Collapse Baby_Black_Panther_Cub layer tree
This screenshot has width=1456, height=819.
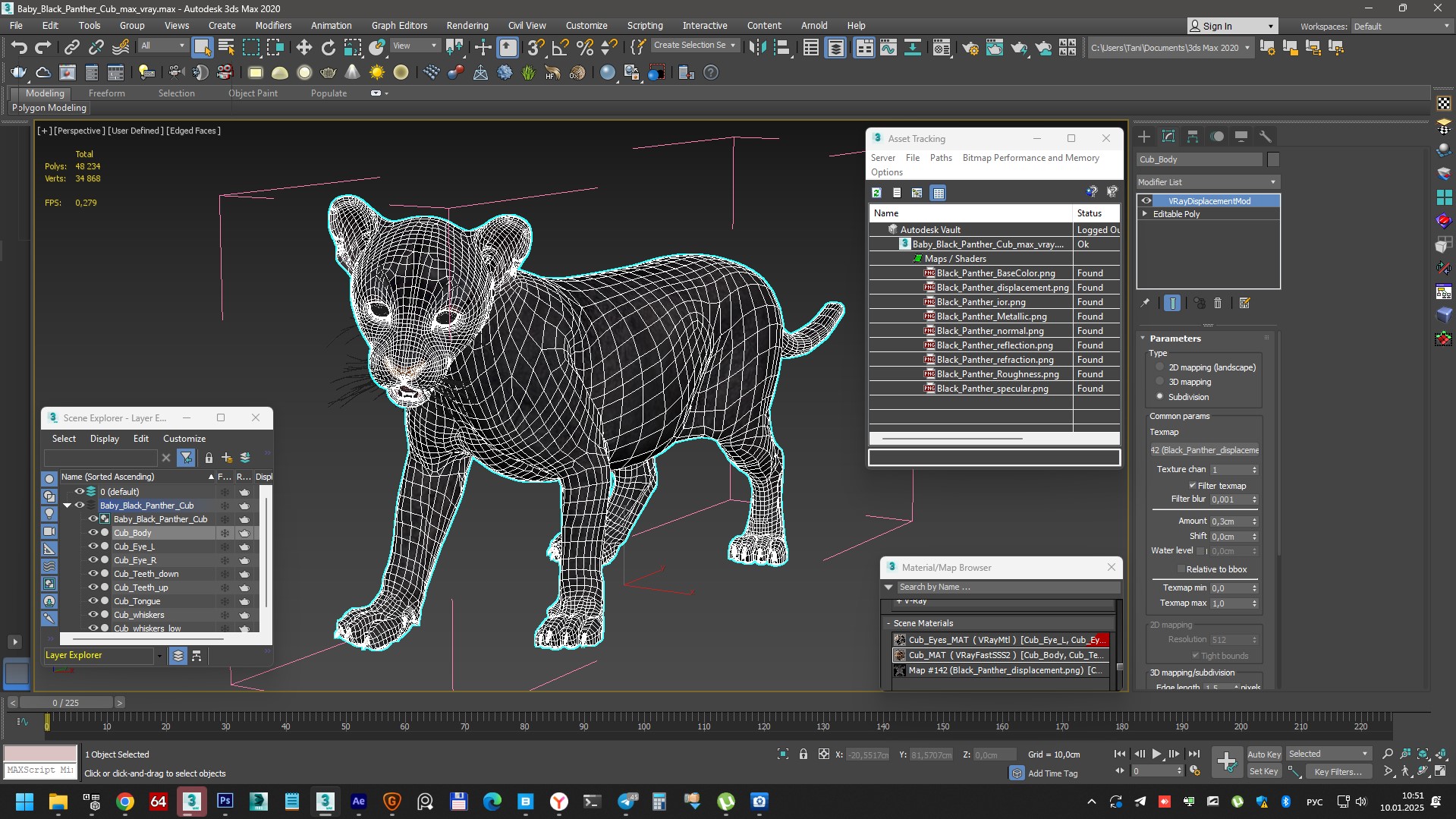67,506
